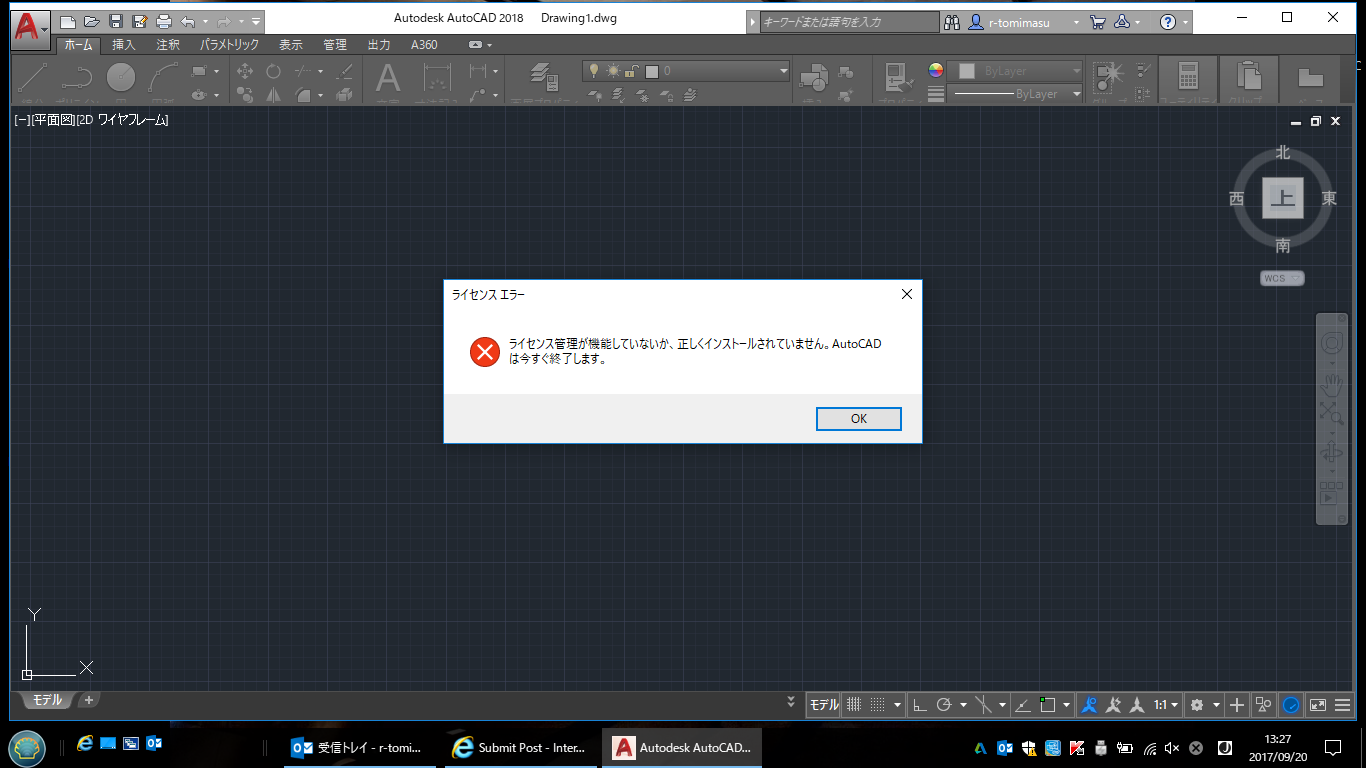The image size is (1366, 768).
Task: Select the Line tool in the ribbon
Action: (x=34, y=78)
